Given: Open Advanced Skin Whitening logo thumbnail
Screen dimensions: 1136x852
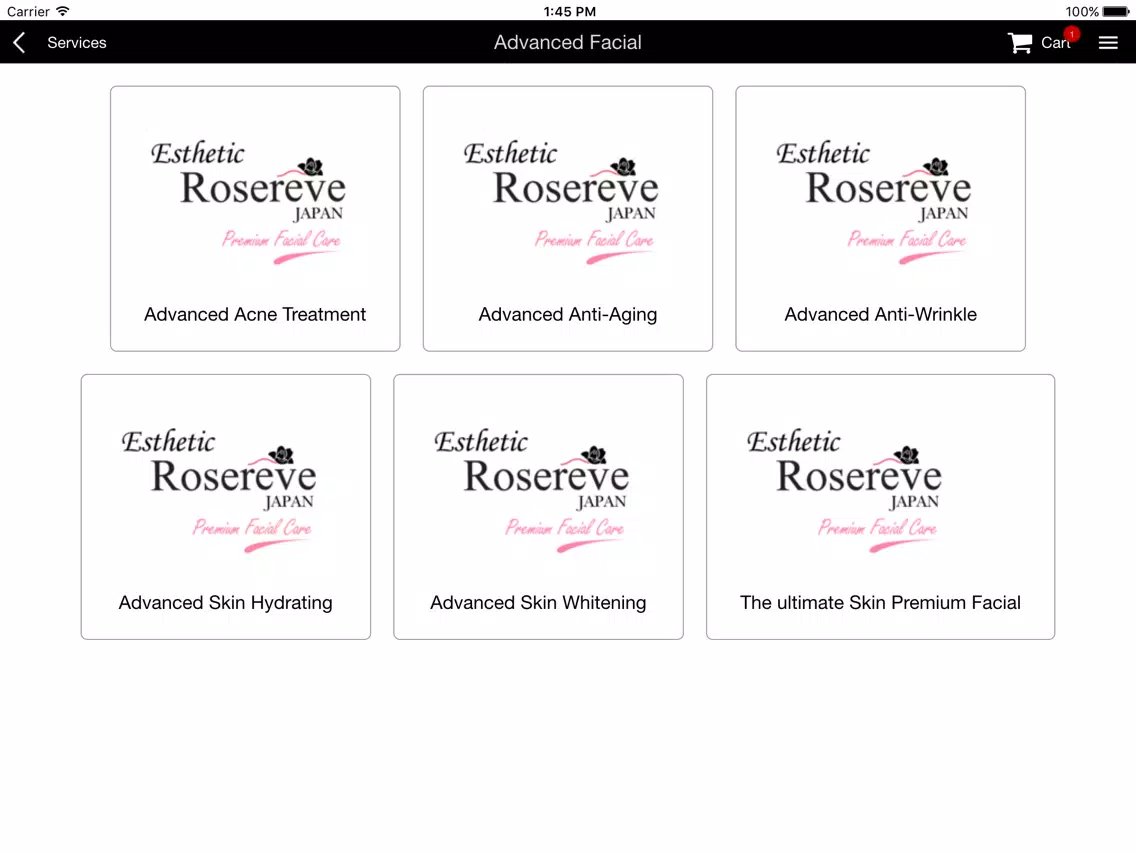Looking at the screenshot, I should point(532,489).
